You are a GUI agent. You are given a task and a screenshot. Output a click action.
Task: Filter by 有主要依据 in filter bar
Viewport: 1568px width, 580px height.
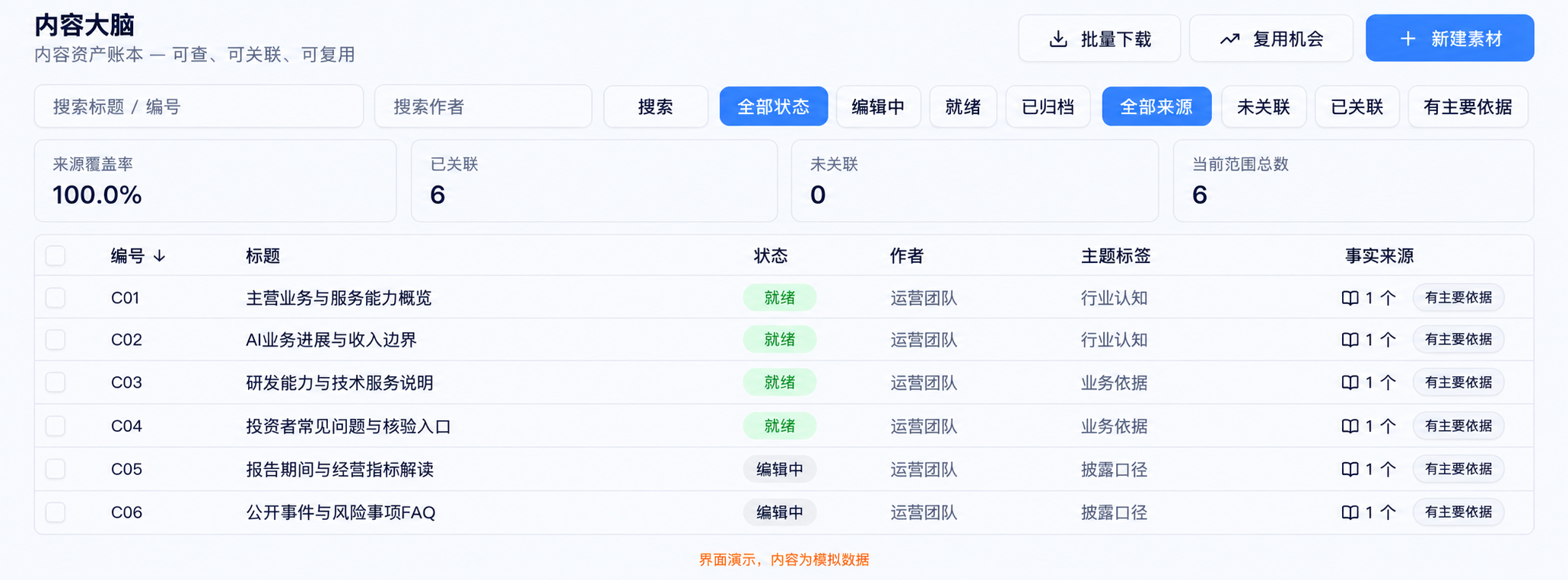click(x=1468, y=106)
